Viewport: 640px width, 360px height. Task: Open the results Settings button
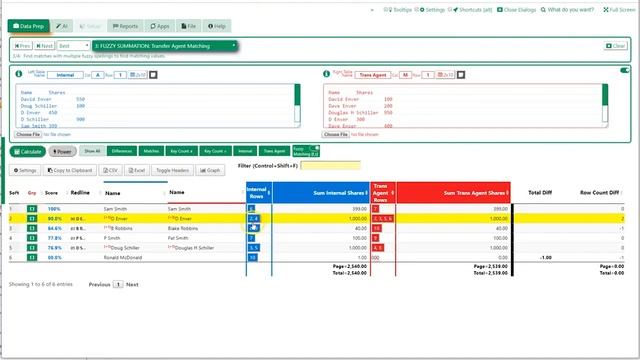tap(25, 170)
